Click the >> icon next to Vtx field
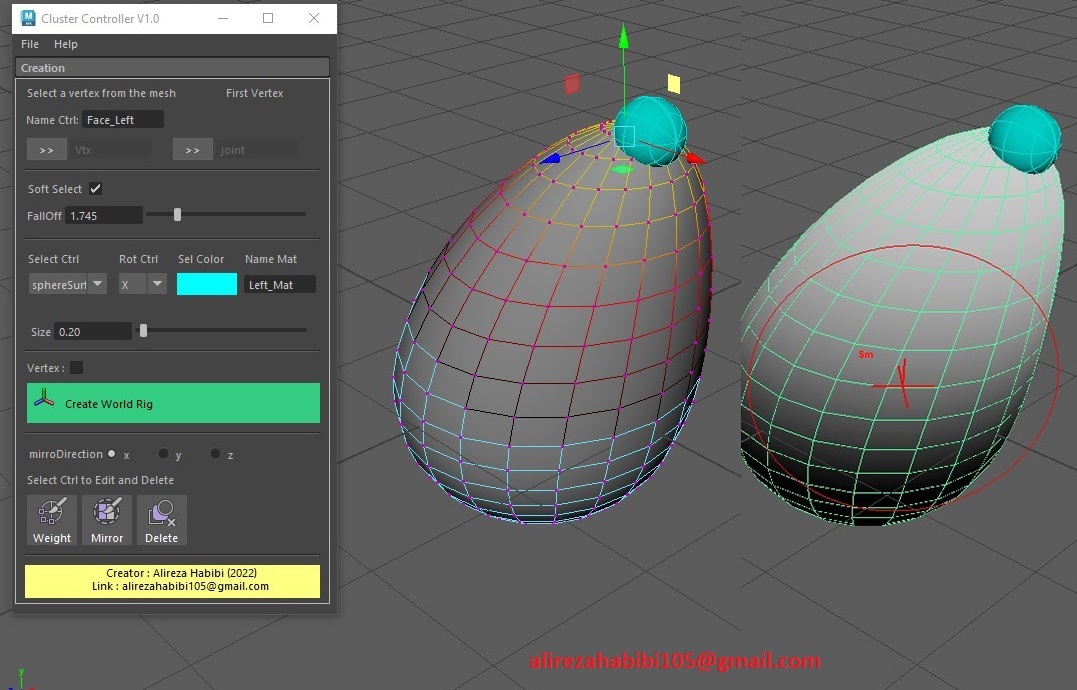 point(46,149)
